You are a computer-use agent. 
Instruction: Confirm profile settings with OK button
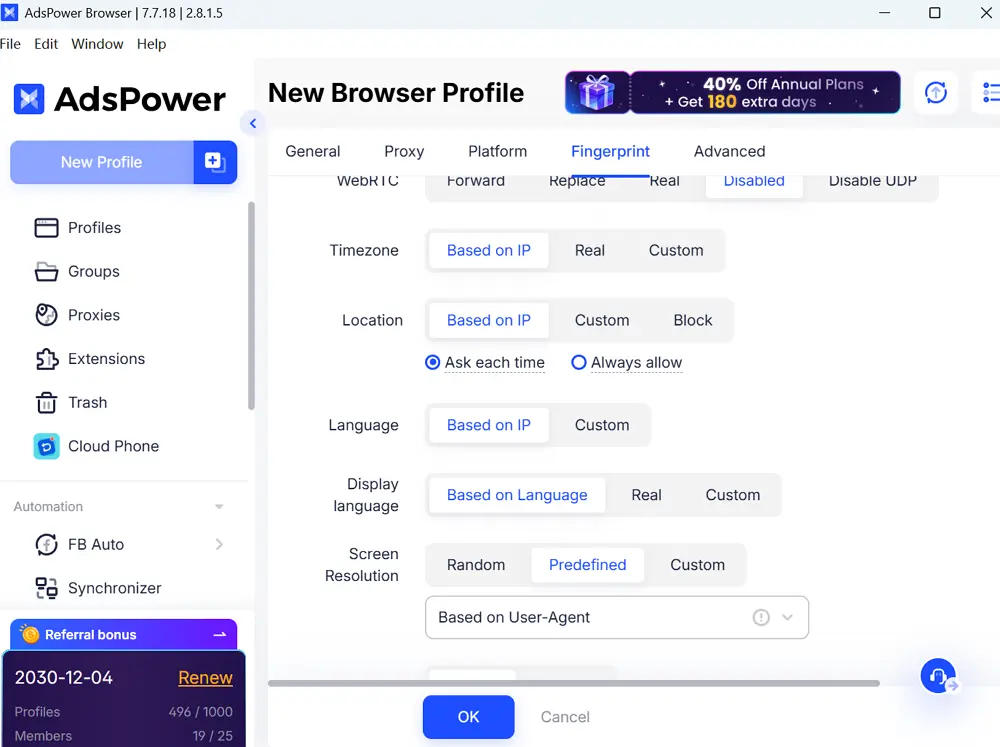468,717
